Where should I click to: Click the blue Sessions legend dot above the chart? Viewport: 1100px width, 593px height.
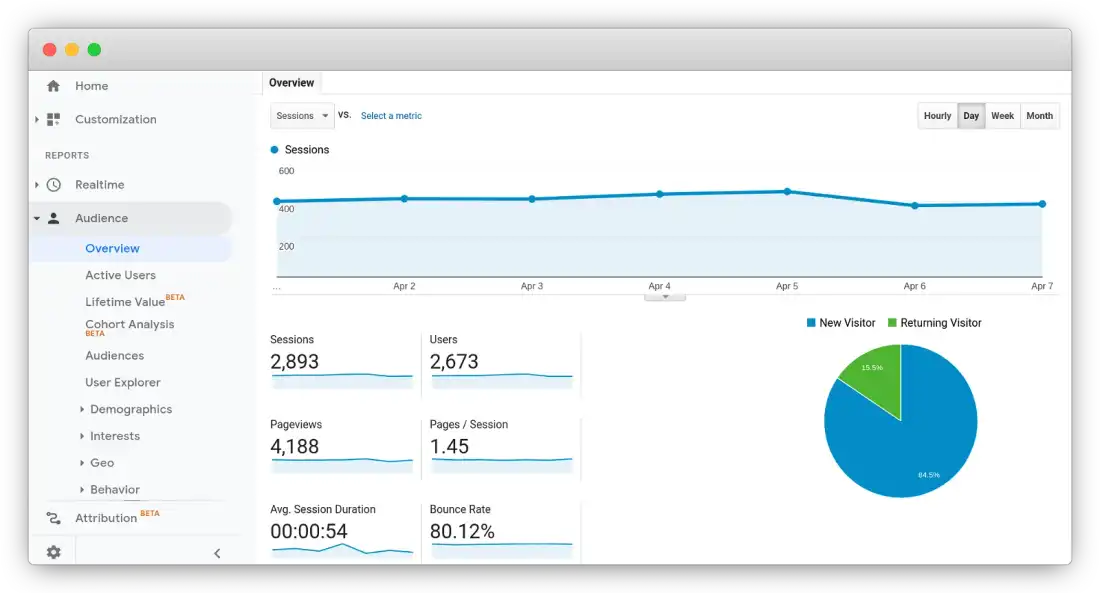click(274, 149)
